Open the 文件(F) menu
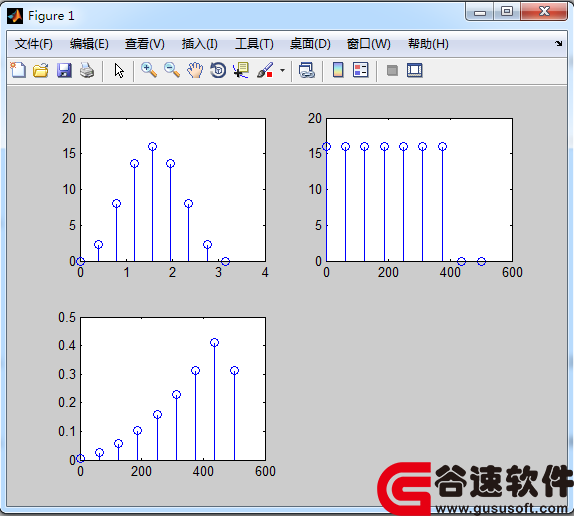The width and height of the screenshot is (574, 516). point(34,44)
